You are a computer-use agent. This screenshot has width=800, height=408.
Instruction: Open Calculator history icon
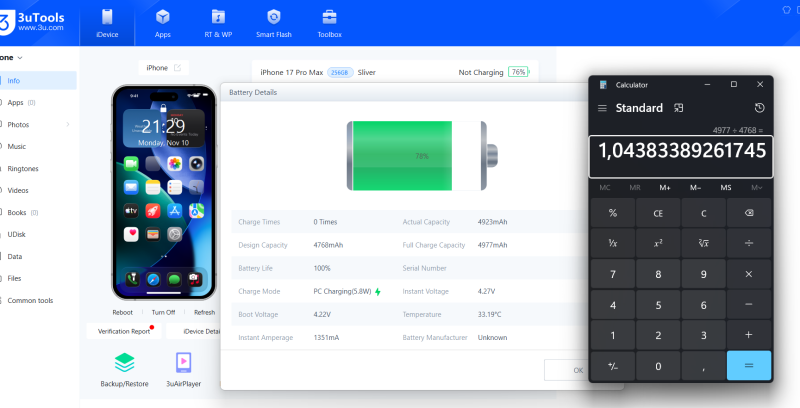pyautogui.click(x=759, y=108)
